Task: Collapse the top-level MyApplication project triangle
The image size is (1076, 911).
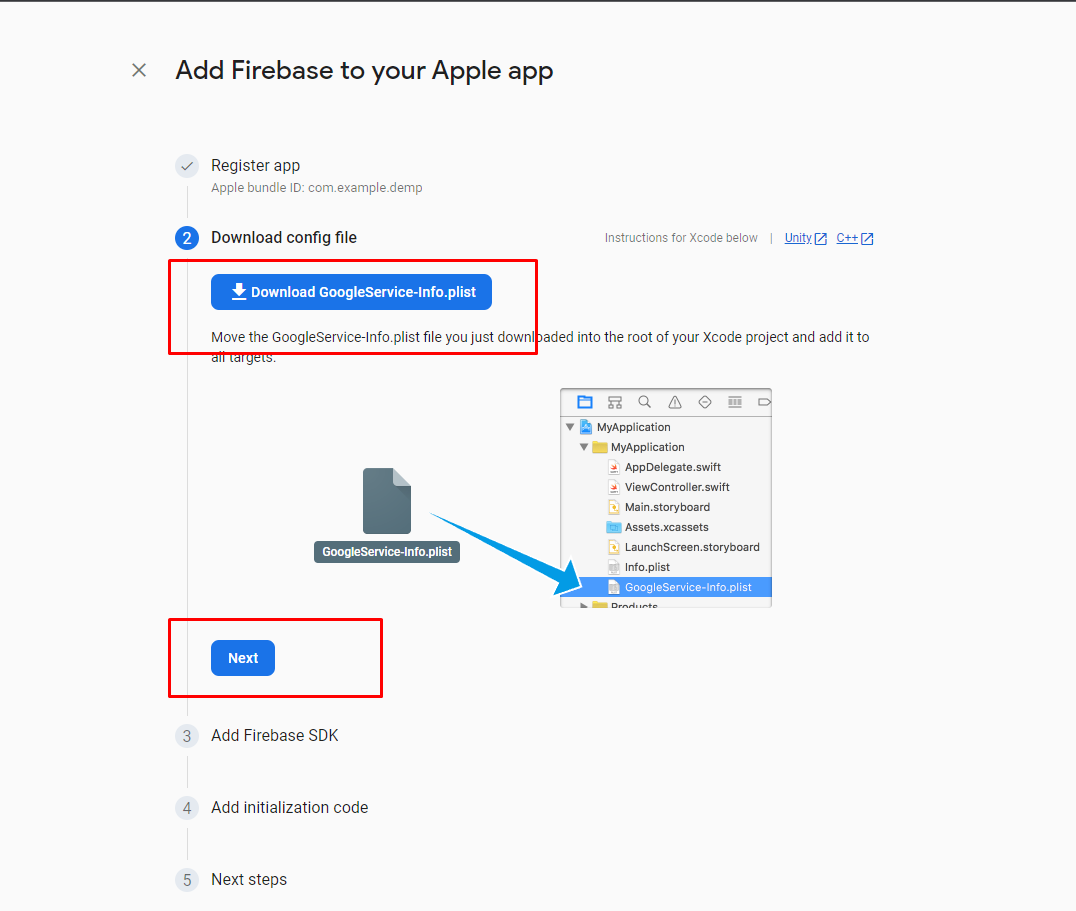Action: [x=570, y=427]
